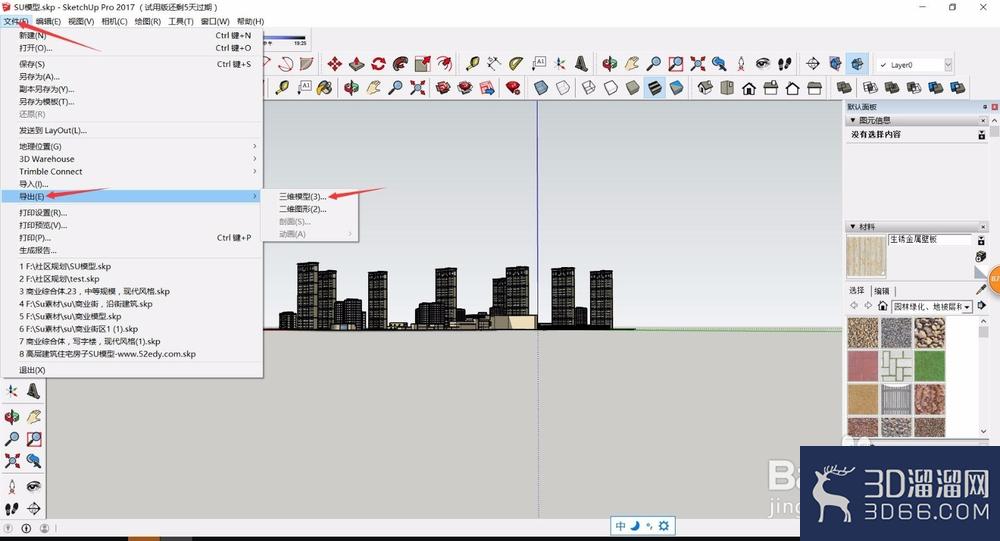Image resolution: width=1000 pixels, height=541 pixels.
Task: Open the material library category dropdown
Action: [x=967, y=307]
